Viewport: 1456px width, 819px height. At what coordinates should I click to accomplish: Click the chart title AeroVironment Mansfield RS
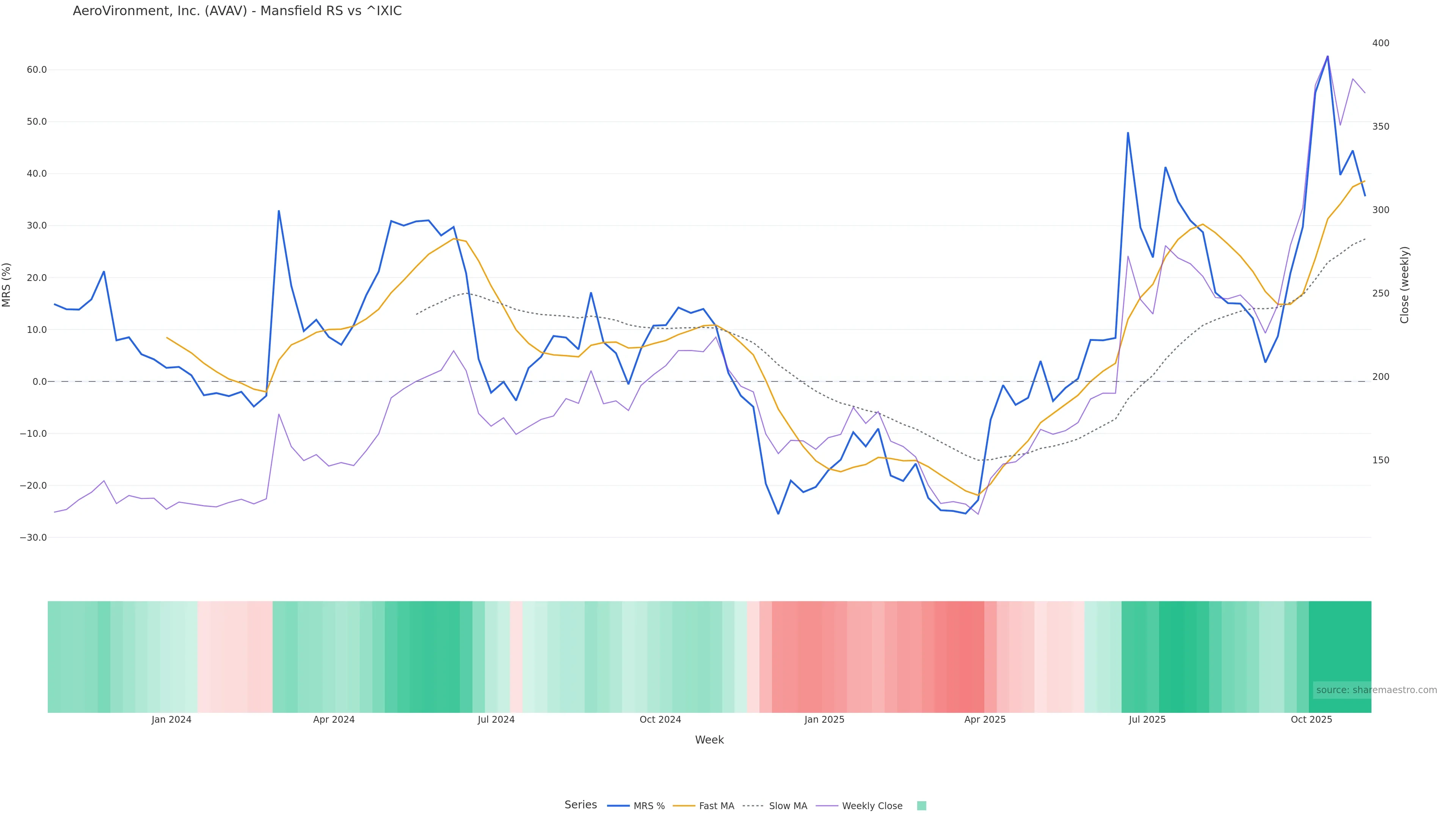(x=237, y=11)
